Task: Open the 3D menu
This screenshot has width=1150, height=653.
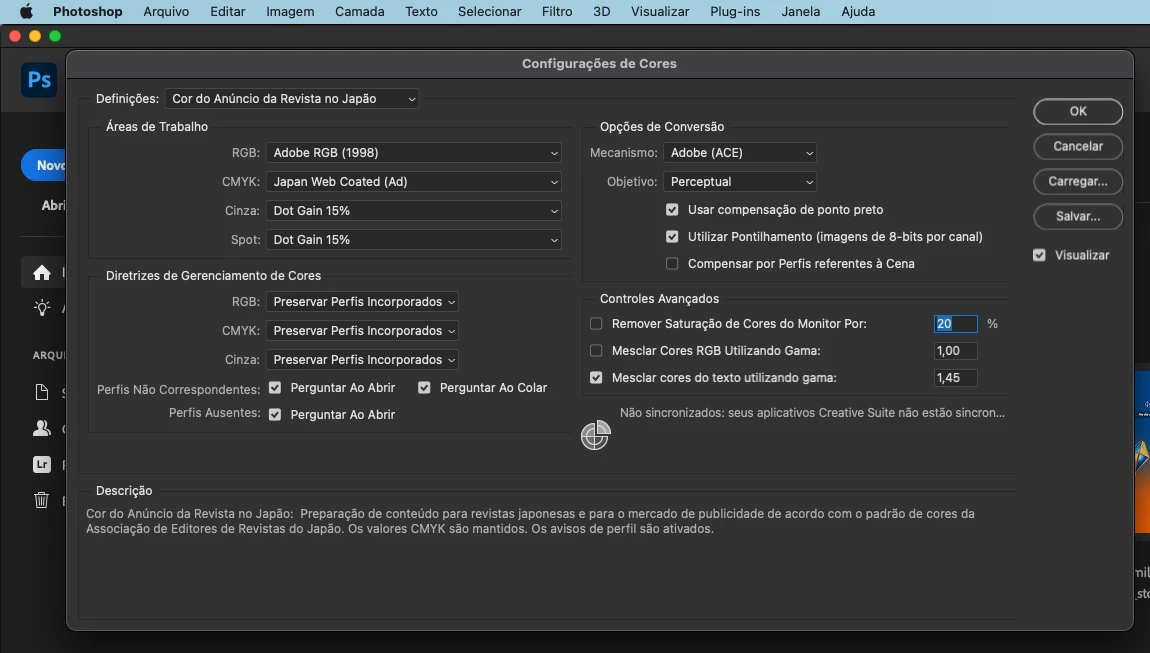Action: tap(601, 12)
